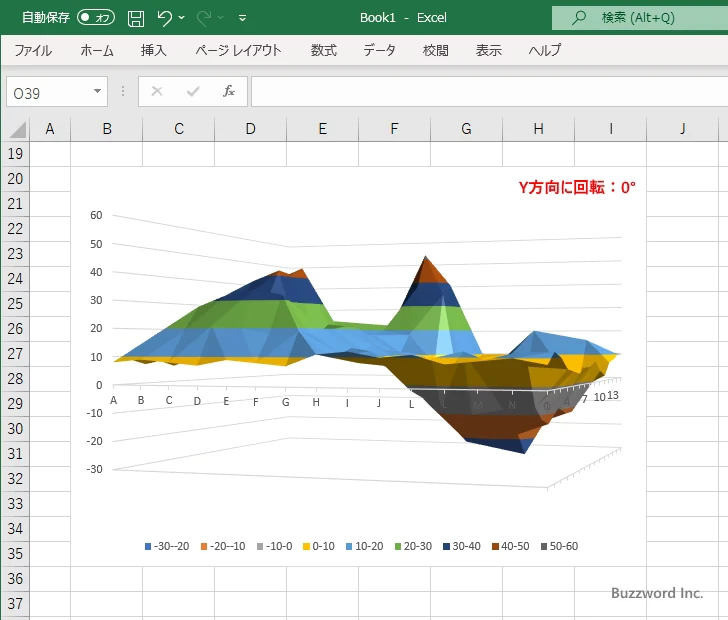Switch to the ホーム tab
Screen dimensions: 728x620
coord(97,50)
